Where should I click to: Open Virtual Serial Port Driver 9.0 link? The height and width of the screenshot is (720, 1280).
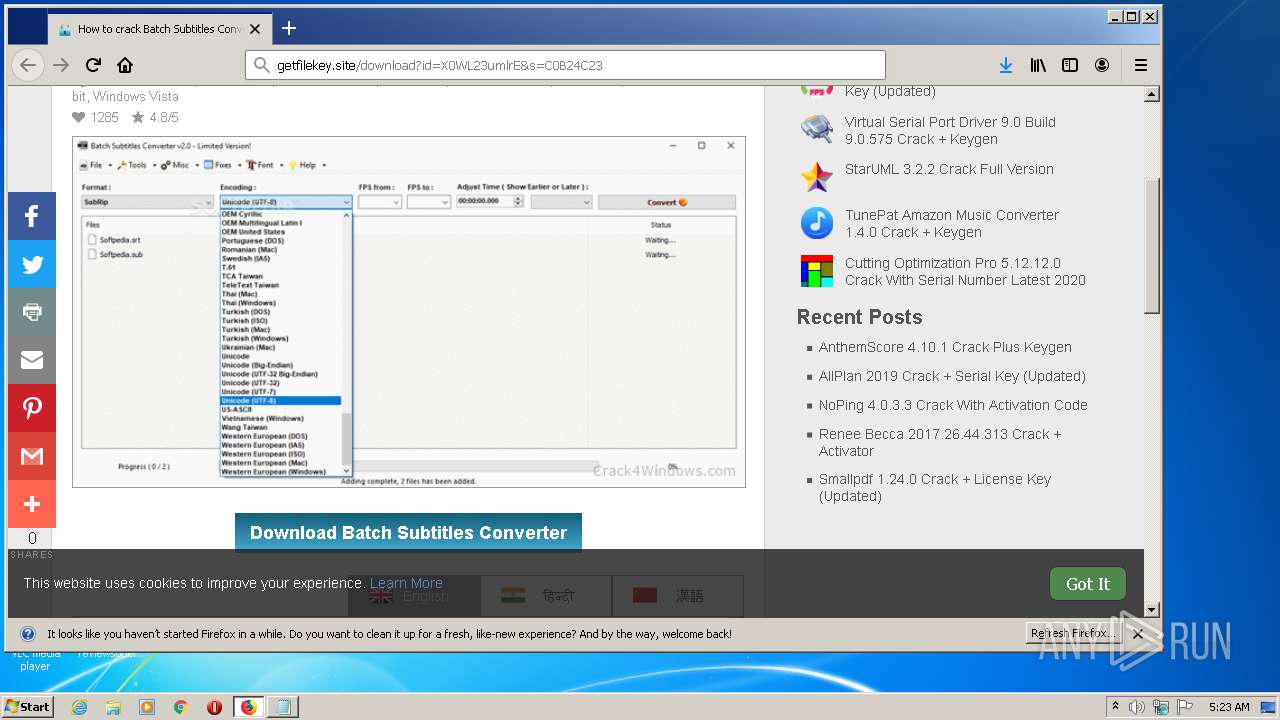click(x=950, y=130)
